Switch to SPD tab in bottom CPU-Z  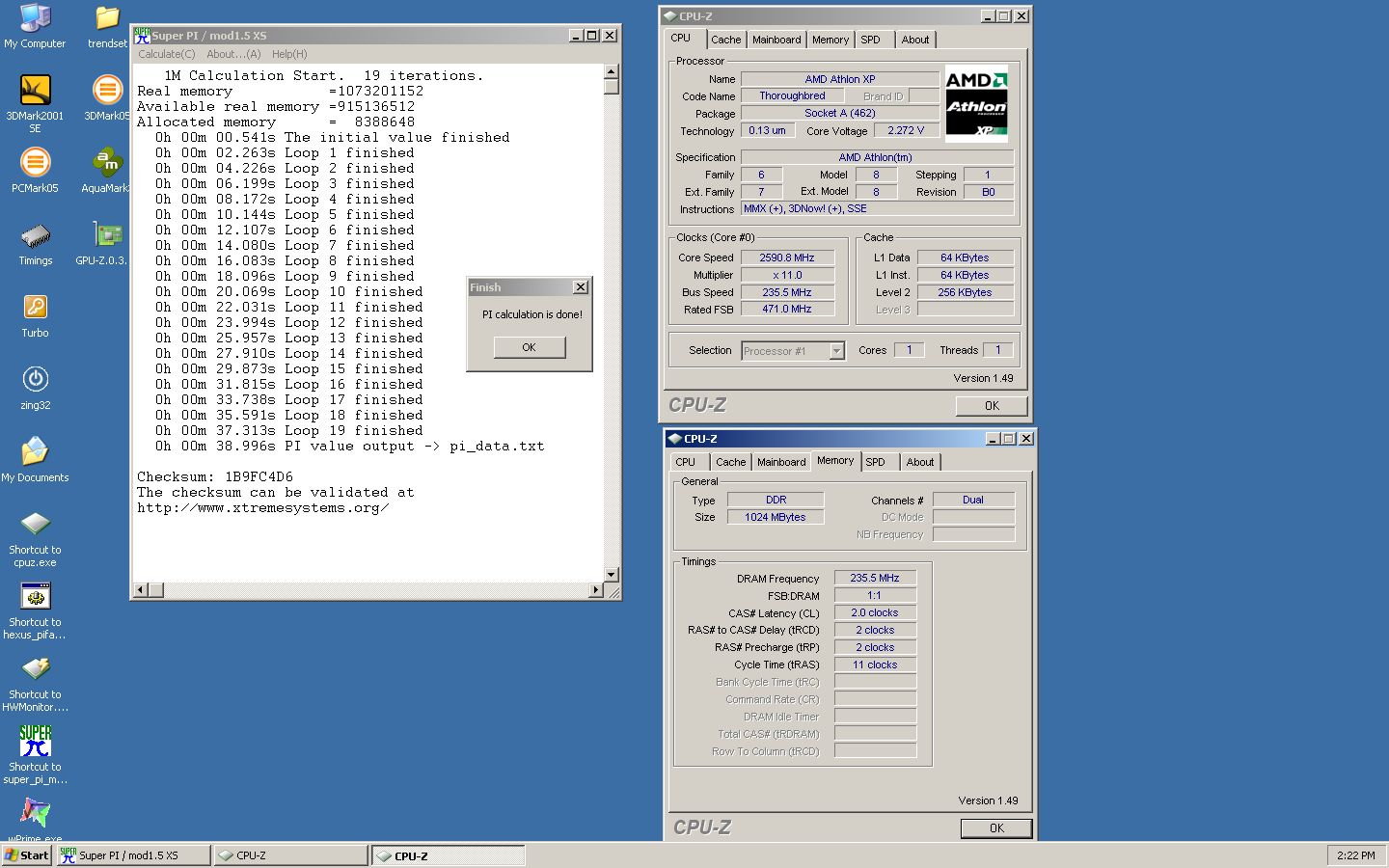point(876,462)
